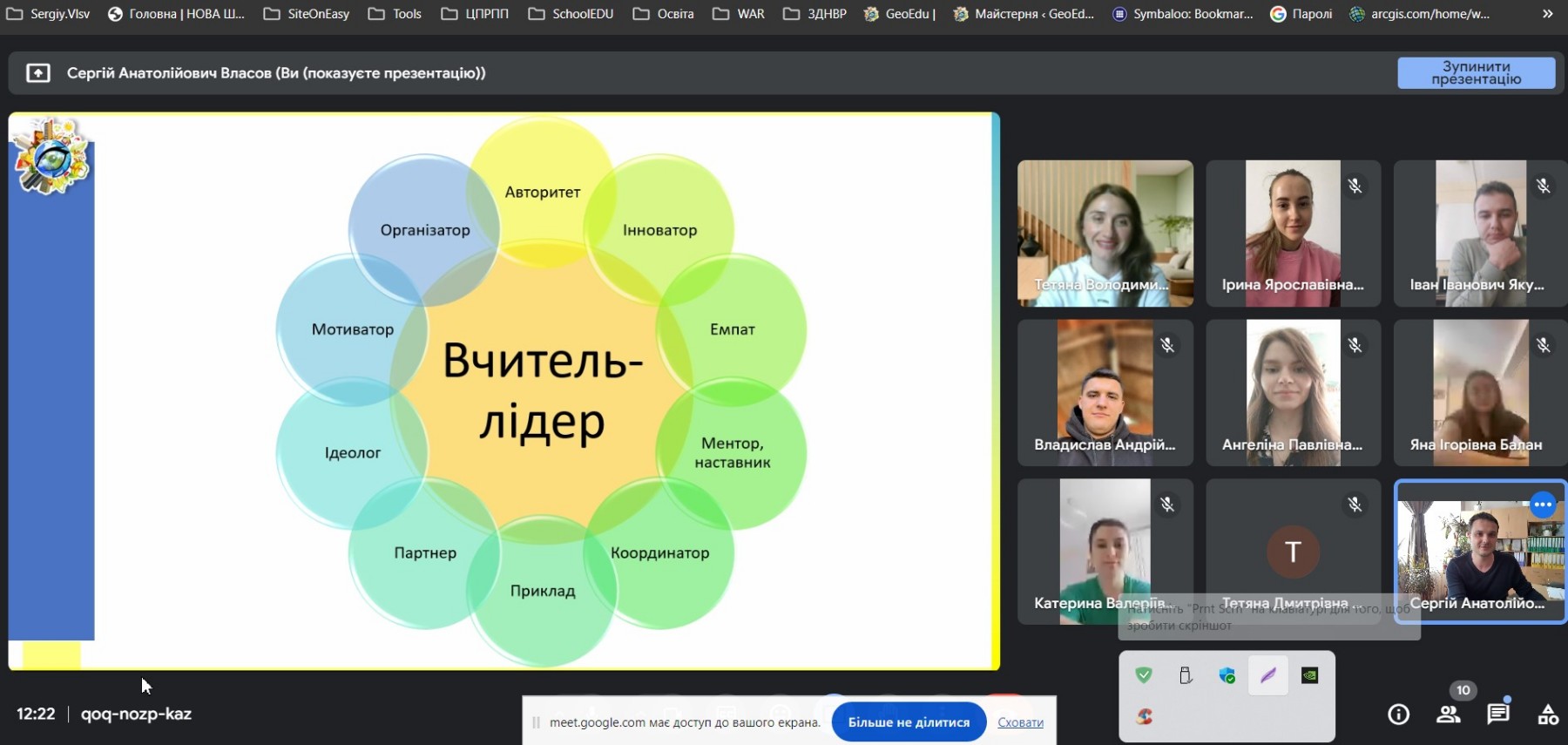This screenshot has width=1568, height=745.
Task: Click the AdGuard green shield tray icon
Action: point(1144,675)
